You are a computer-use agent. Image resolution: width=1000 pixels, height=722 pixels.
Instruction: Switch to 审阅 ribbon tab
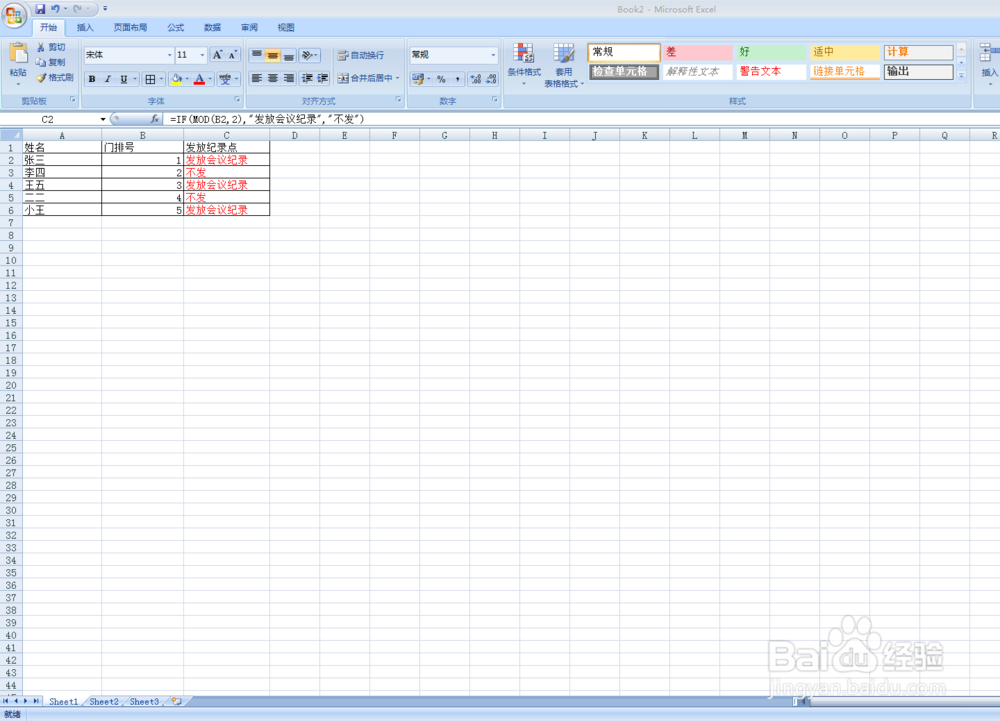(249, 27)
